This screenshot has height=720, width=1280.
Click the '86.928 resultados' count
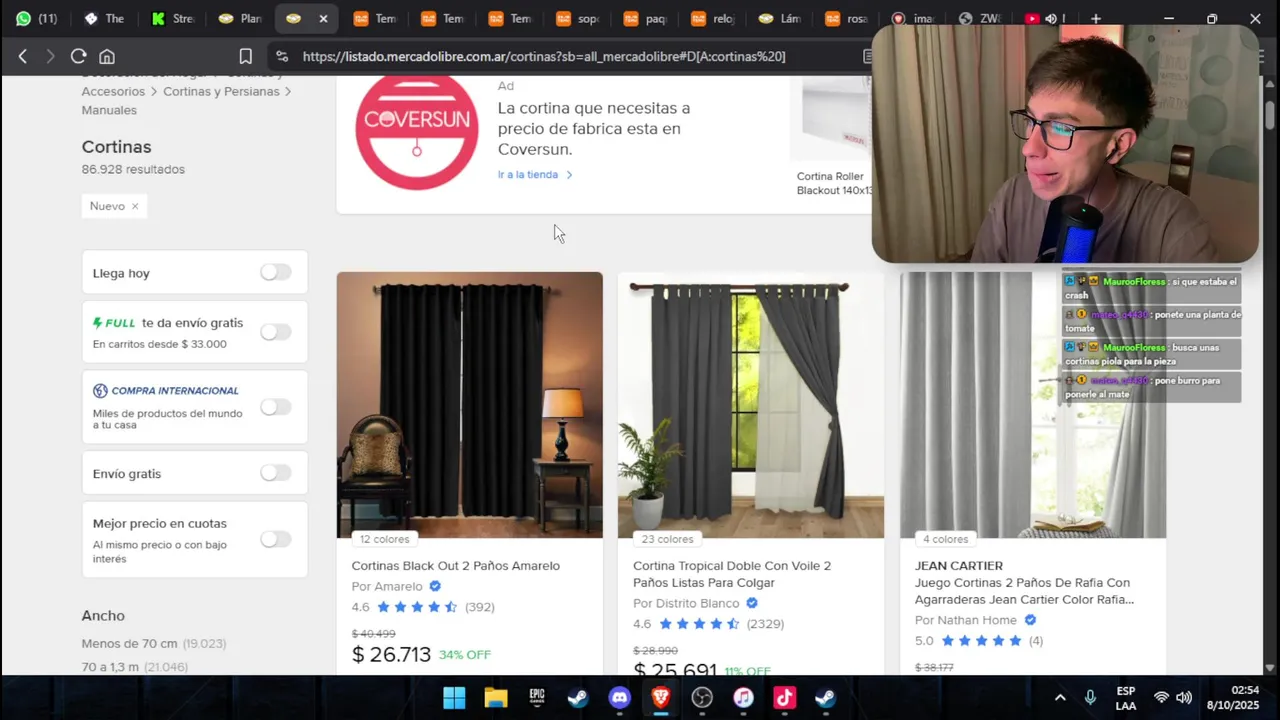[133, 170]
